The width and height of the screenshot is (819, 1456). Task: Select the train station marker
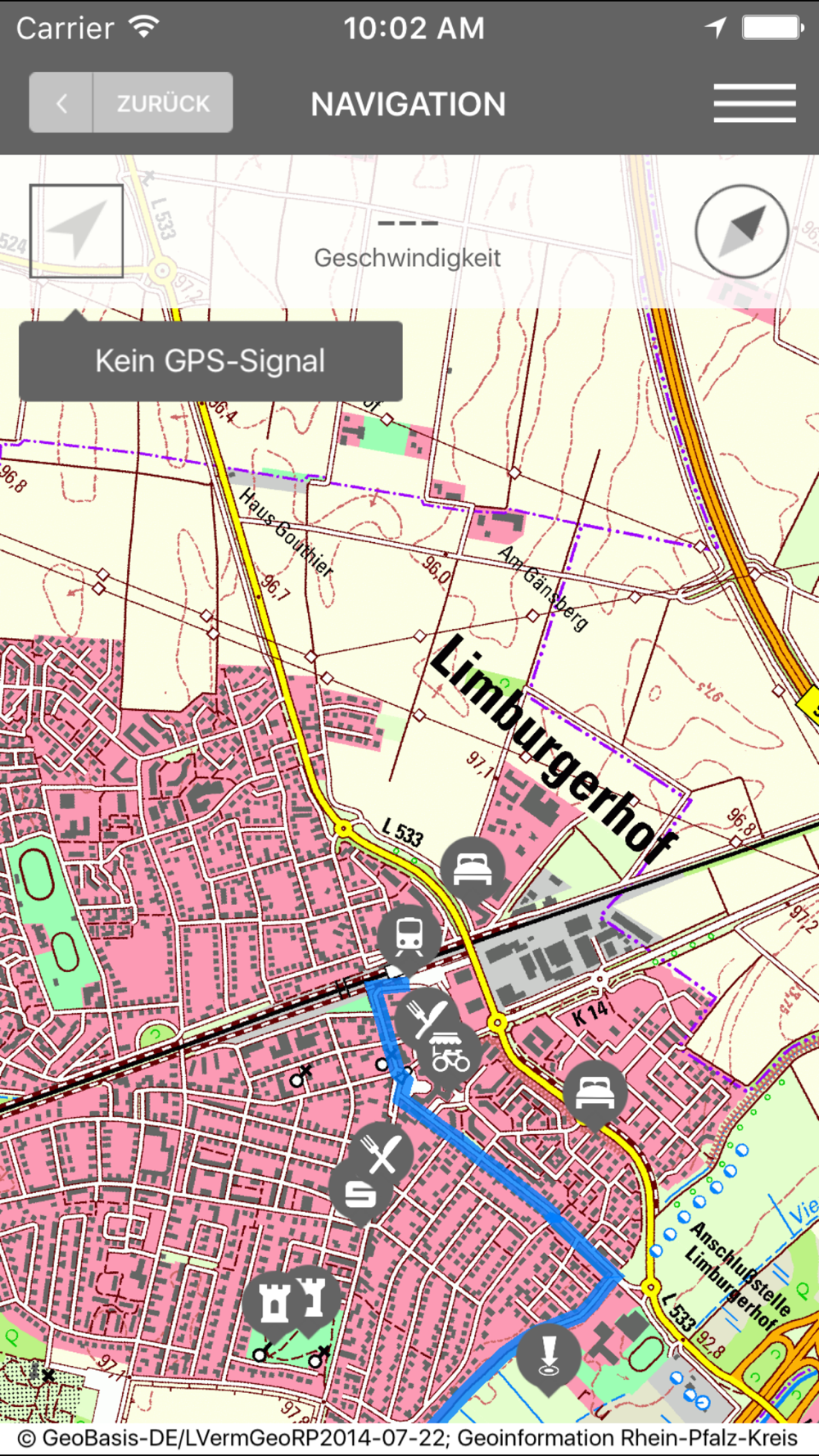coord(409,935)
